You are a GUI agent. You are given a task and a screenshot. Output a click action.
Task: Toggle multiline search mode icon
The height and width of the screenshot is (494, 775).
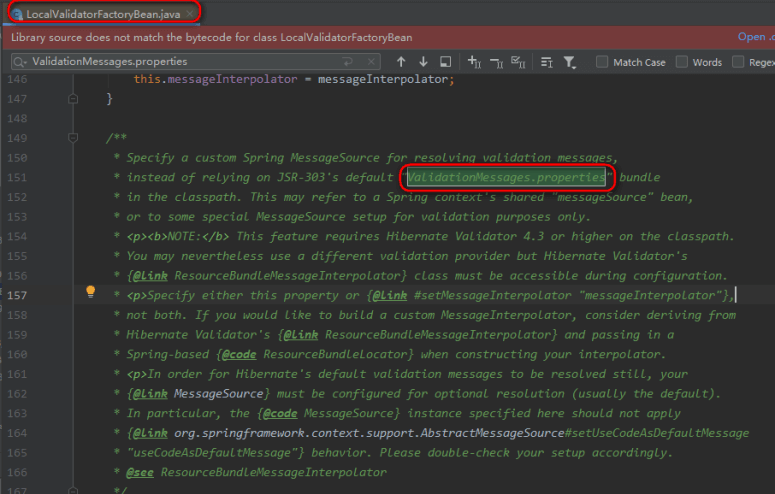pyautogui.click(x=547, y=62)
